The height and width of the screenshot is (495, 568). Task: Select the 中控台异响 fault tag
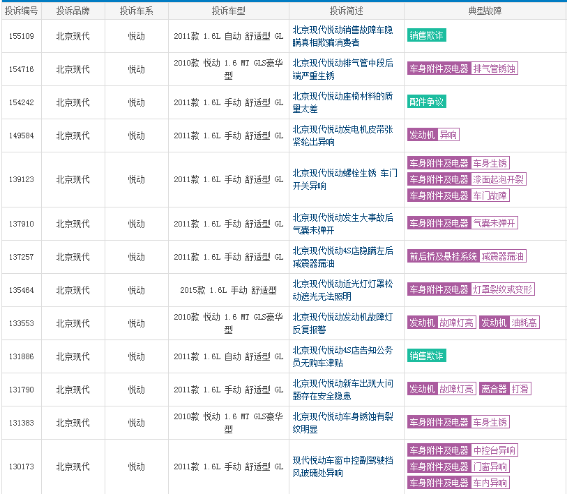(x=462, y=450)
